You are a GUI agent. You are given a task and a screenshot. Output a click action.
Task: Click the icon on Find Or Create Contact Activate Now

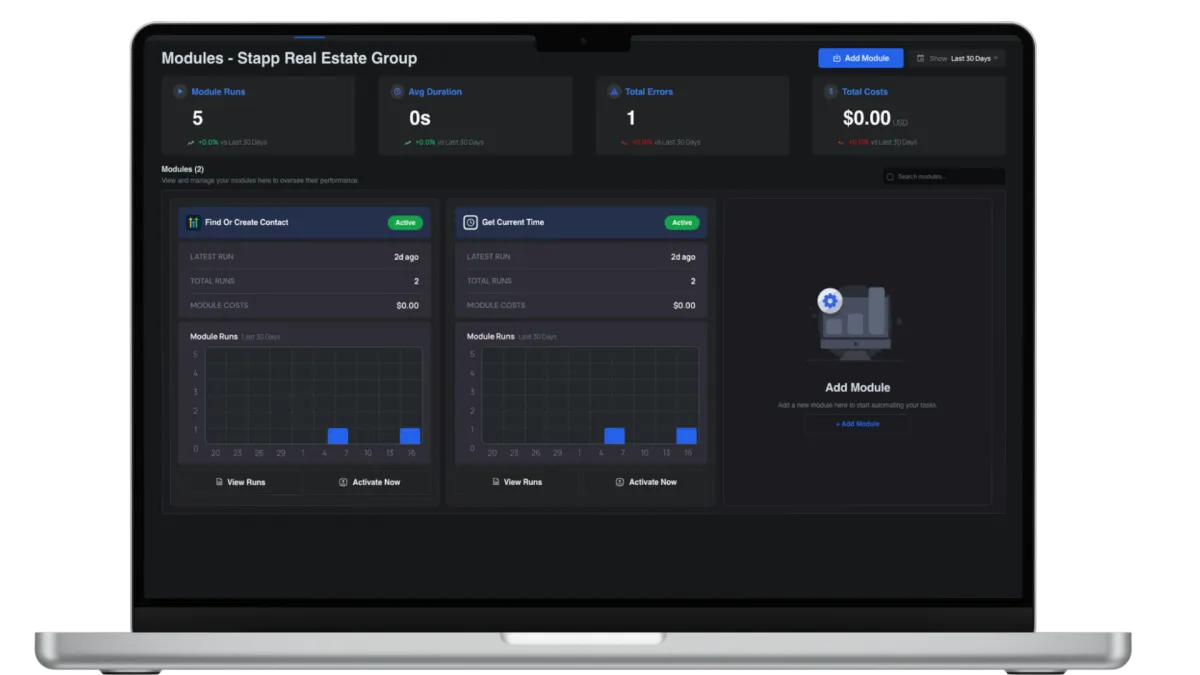click(x=343, y=482)
